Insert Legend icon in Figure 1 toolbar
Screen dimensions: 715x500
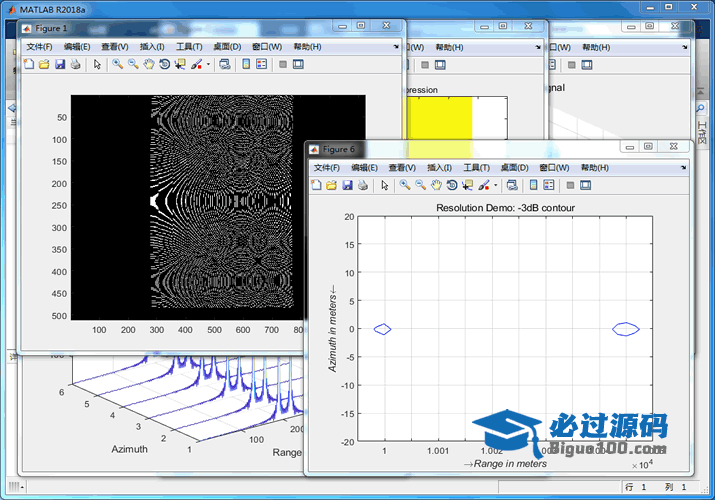click(262, 64)
